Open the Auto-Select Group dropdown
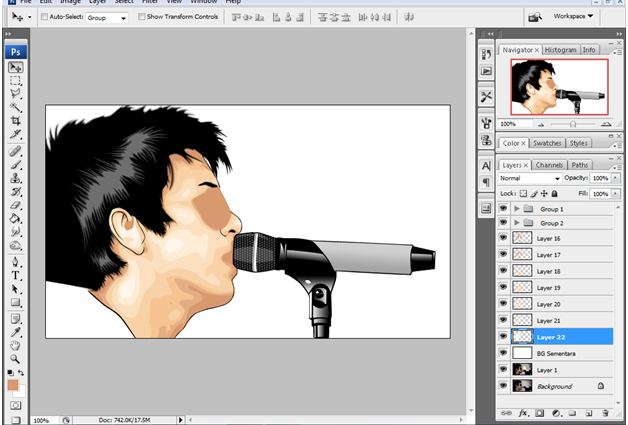Screen dimensions: 628x425 pyautogui.click(x=107, y=18)
